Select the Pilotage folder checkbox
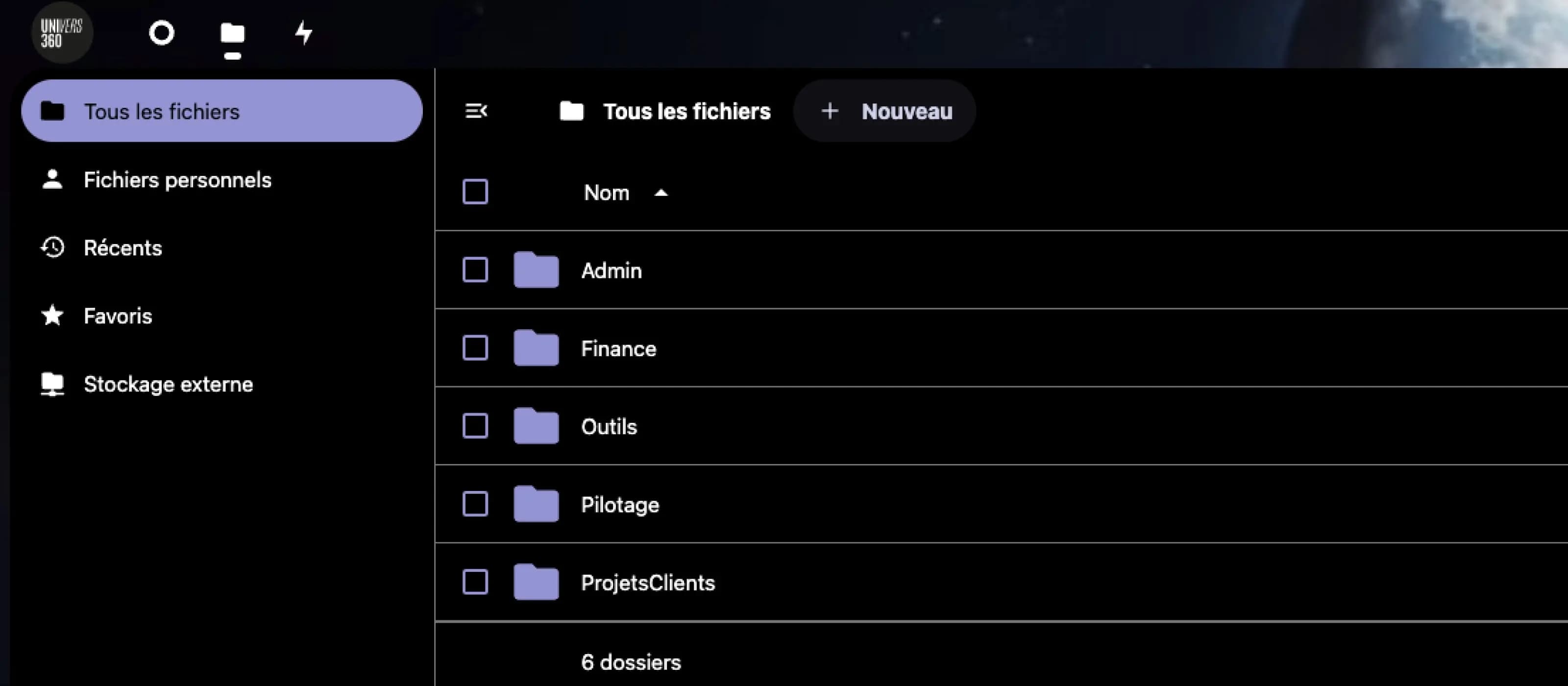 [x=475, y=504]
